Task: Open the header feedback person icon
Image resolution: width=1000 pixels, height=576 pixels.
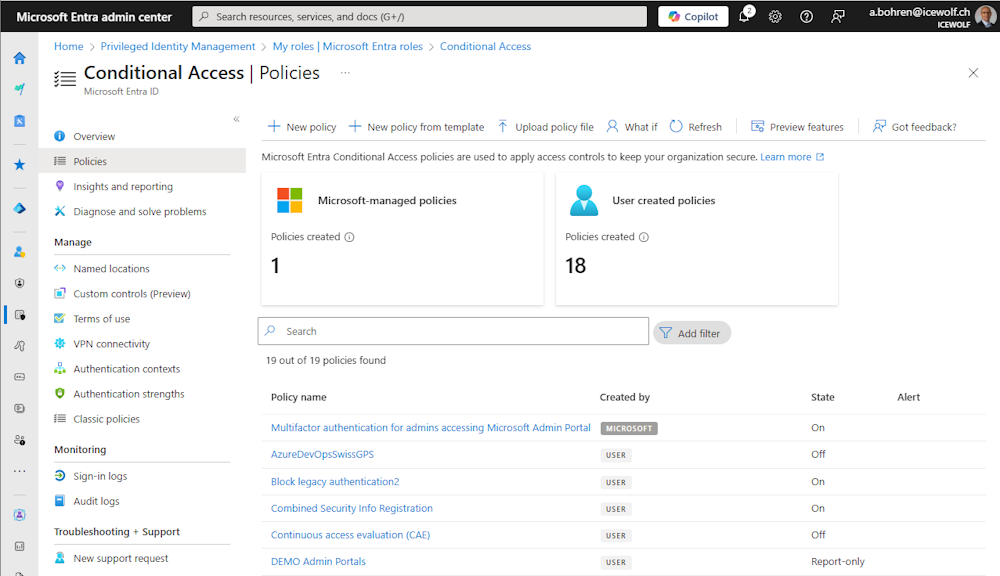Action: point(837,17)
